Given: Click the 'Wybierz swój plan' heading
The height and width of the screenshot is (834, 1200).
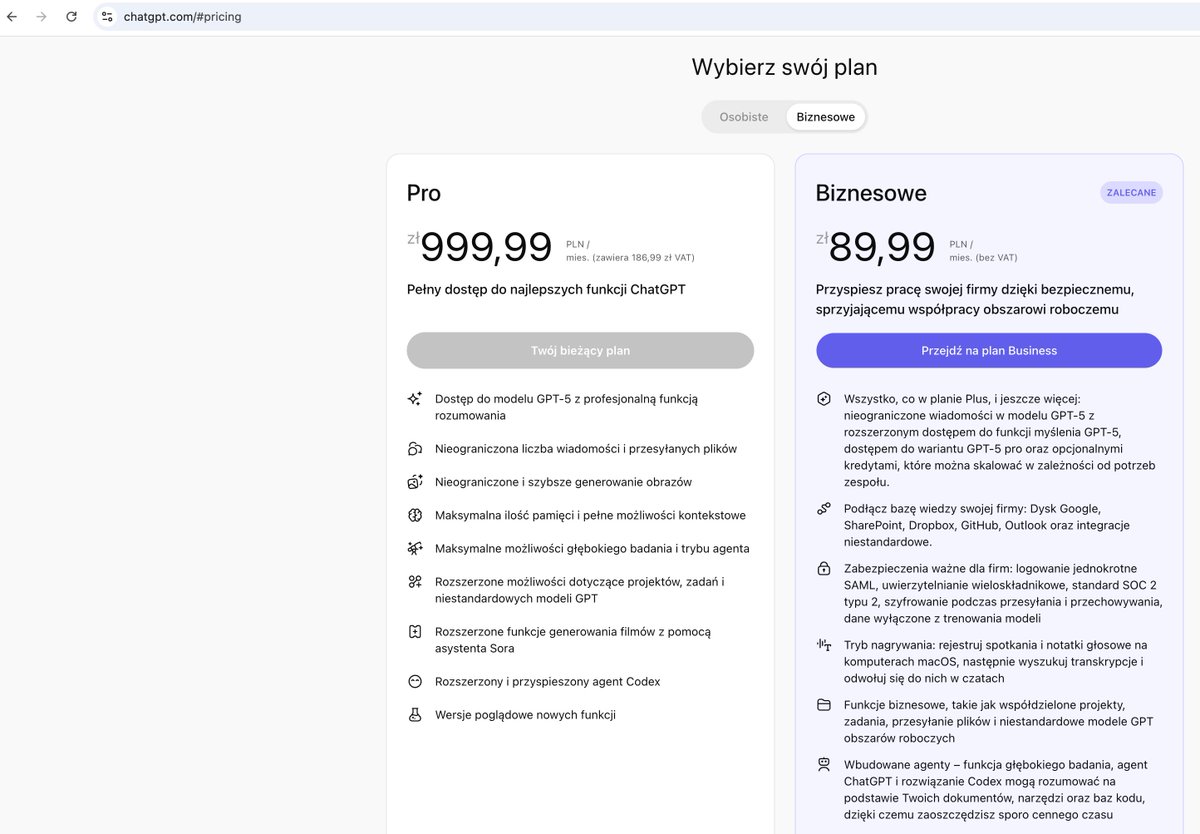Looking at the screenshot, I should click(x=784, y=68).
